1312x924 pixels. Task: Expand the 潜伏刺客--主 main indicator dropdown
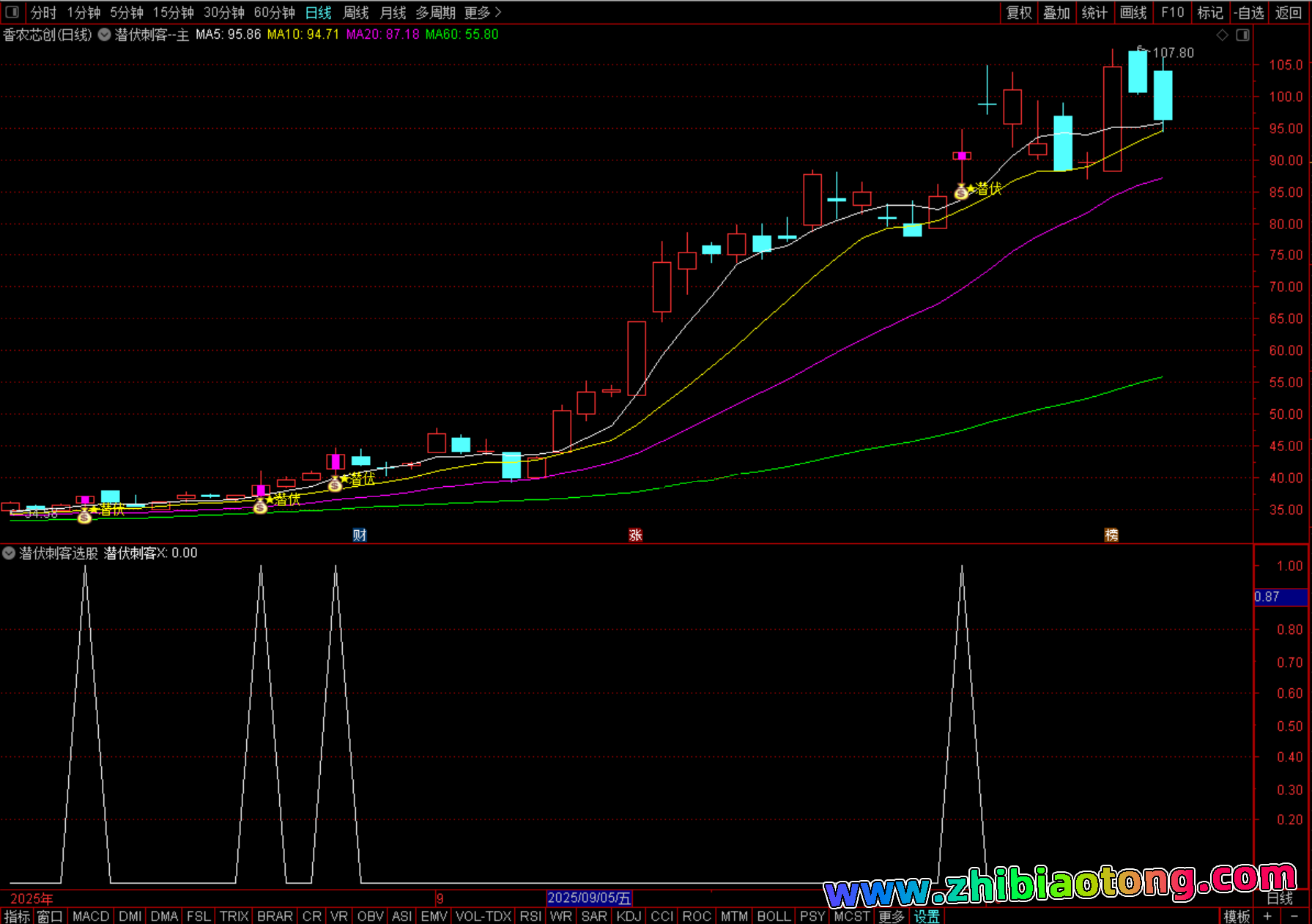click(x=105, y=34)
